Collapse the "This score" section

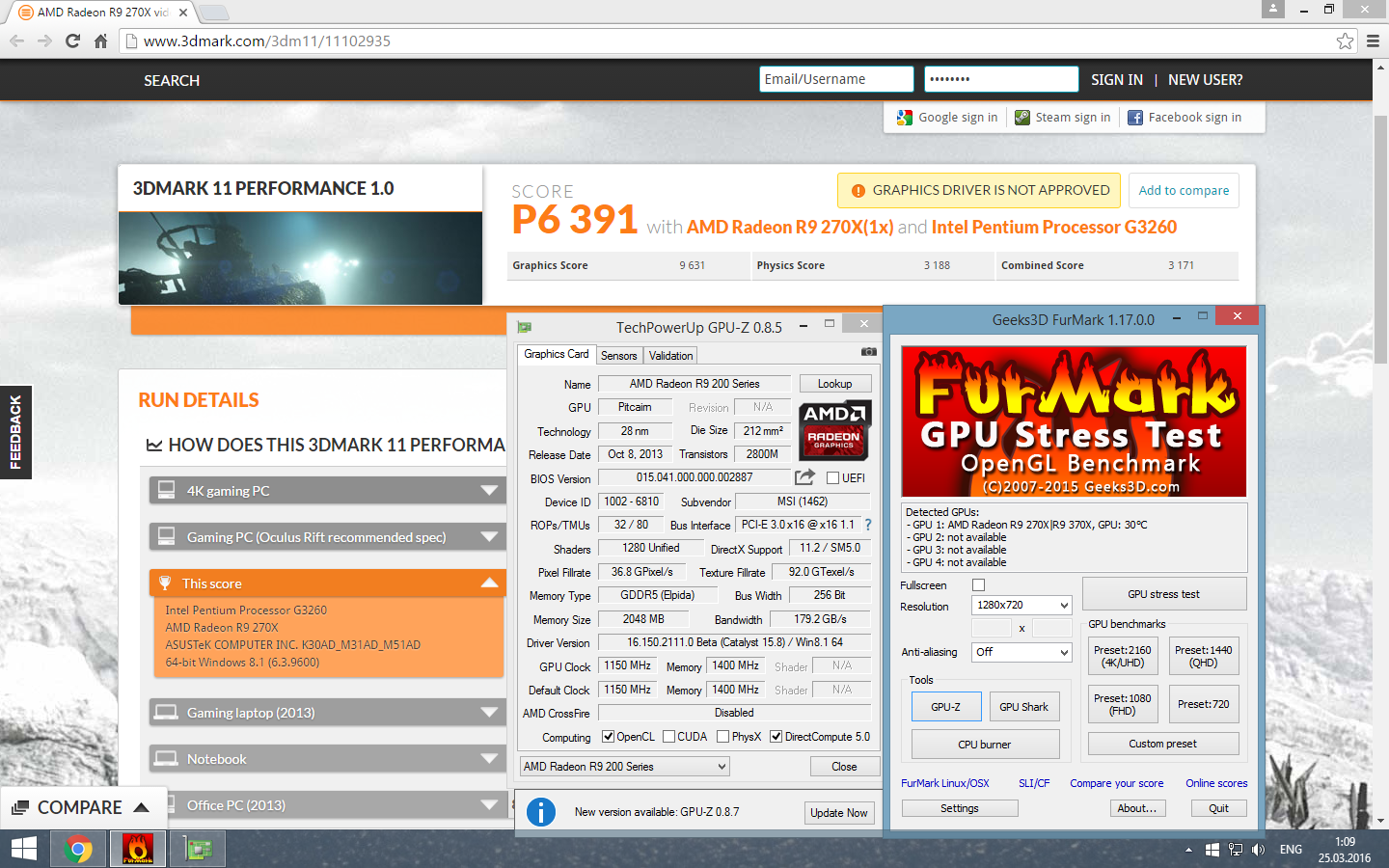click(487, 583)
